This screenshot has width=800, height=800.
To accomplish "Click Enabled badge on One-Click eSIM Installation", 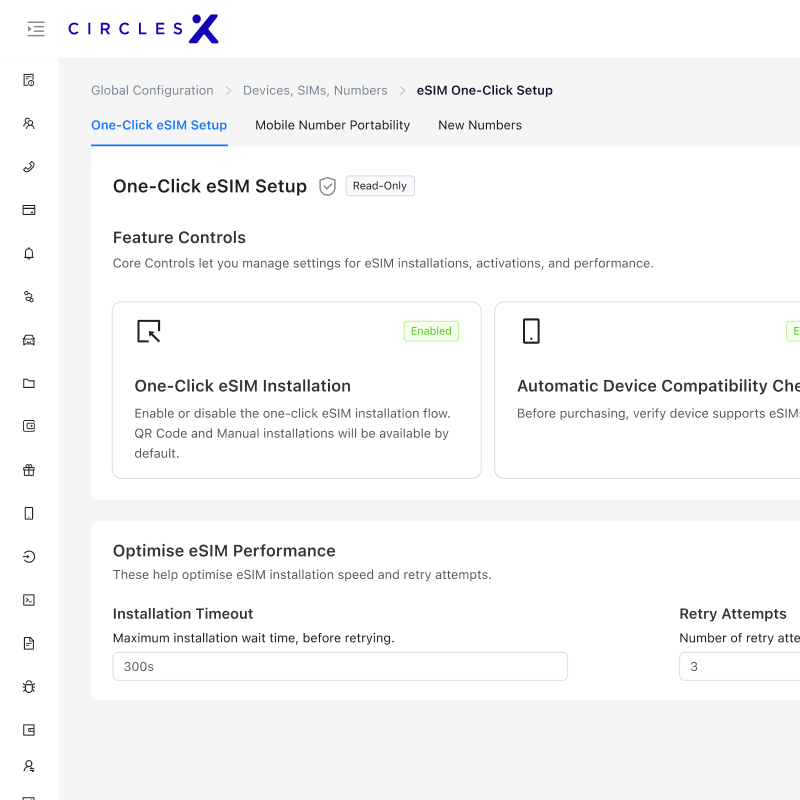I will pos(431,331).
